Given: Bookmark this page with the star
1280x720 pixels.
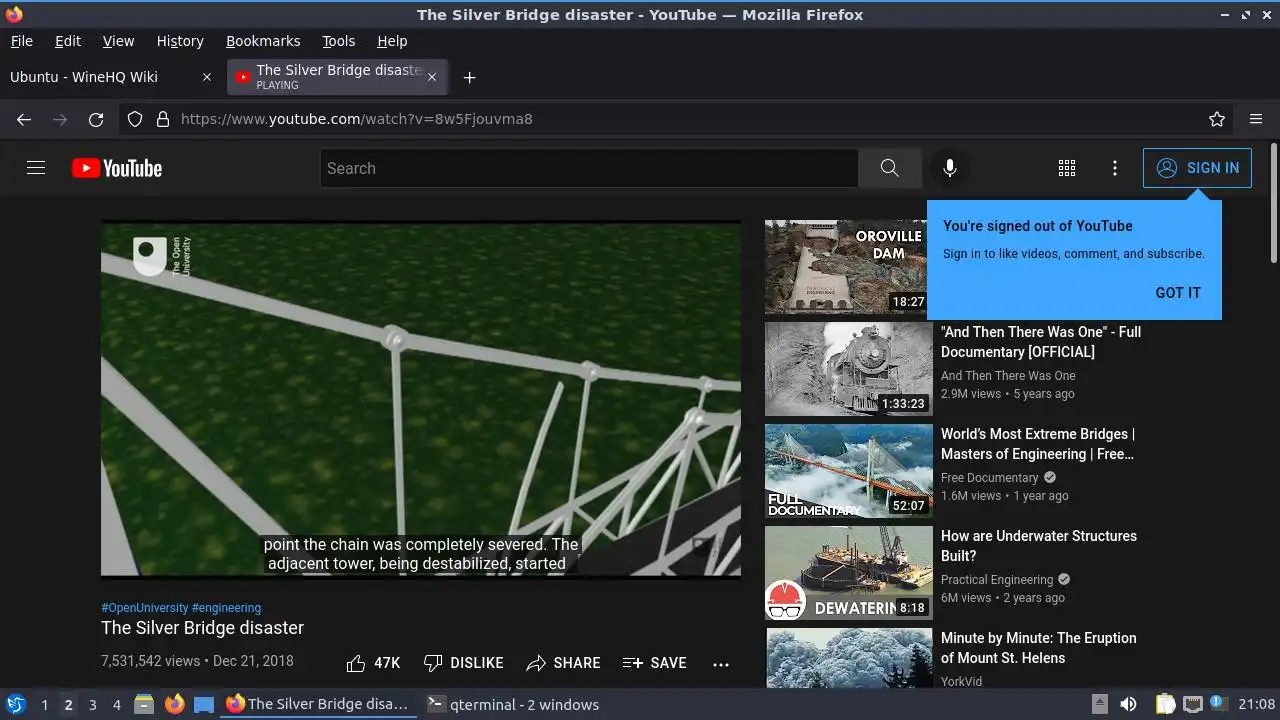Looking at the screenshot, I should pos(1217,119).
